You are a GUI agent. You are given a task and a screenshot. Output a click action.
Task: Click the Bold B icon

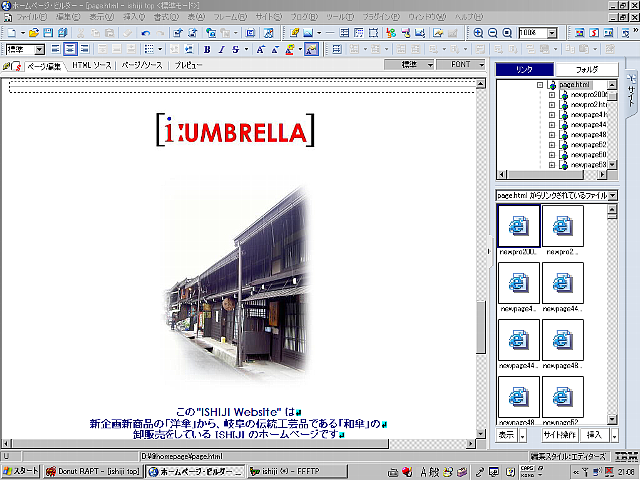pos(207,49)
